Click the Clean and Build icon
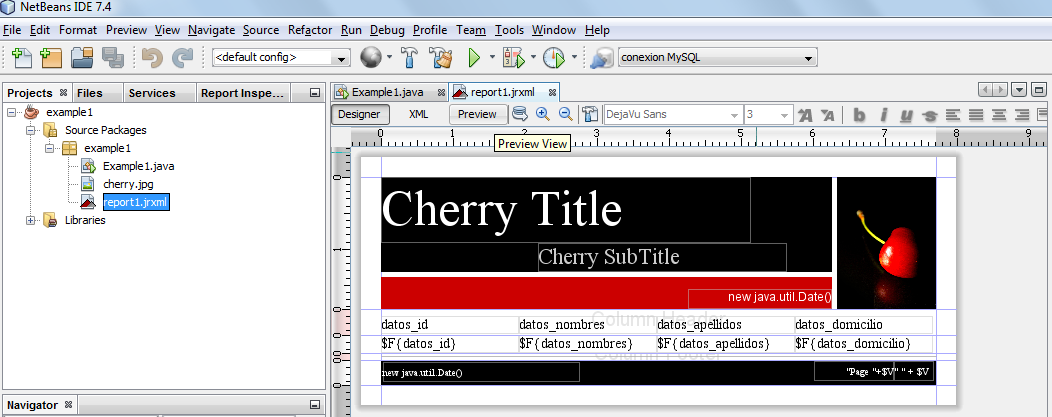Viewport: 1052px width, 417px height. pyautogui.click(x=441, y=58)
